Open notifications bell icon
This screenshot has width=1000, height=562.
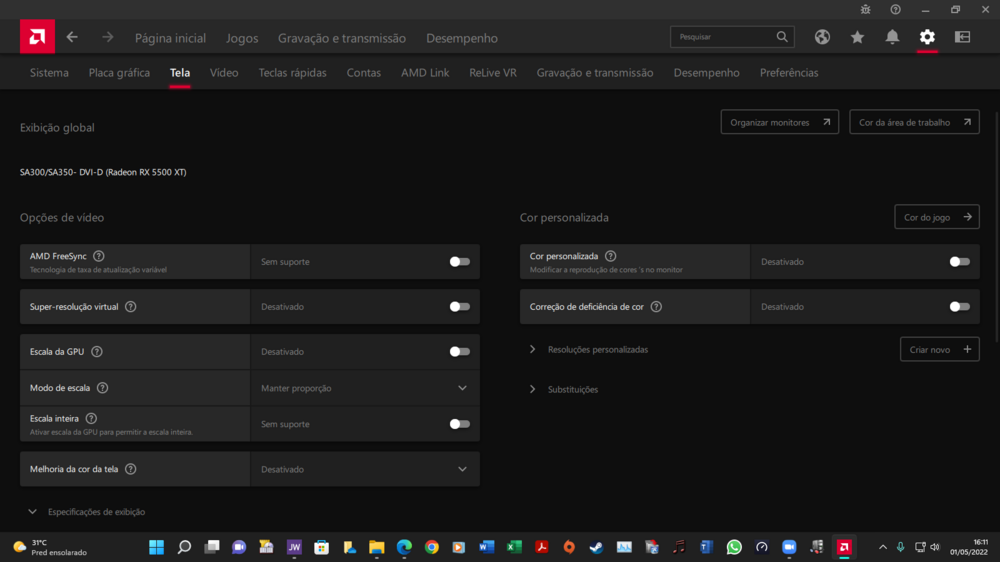click(892, 37)
